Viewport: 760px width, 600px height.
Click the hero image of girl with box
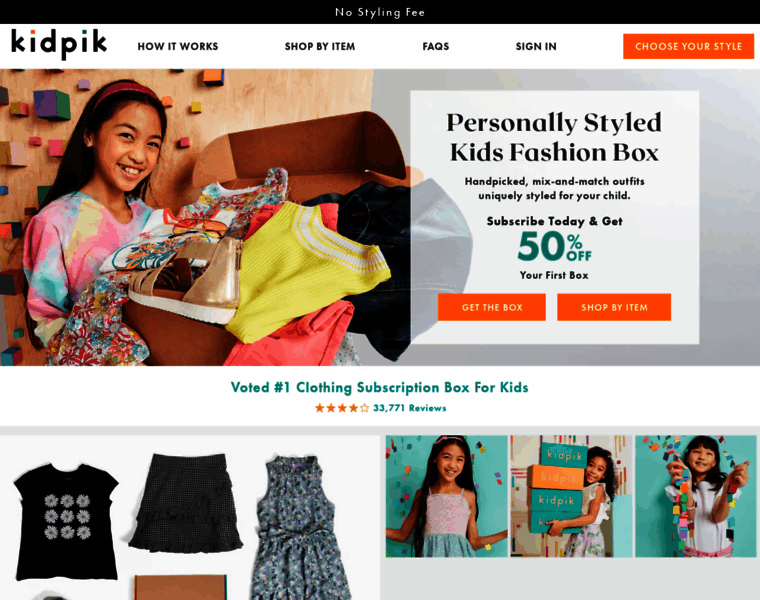click(204, 218)
